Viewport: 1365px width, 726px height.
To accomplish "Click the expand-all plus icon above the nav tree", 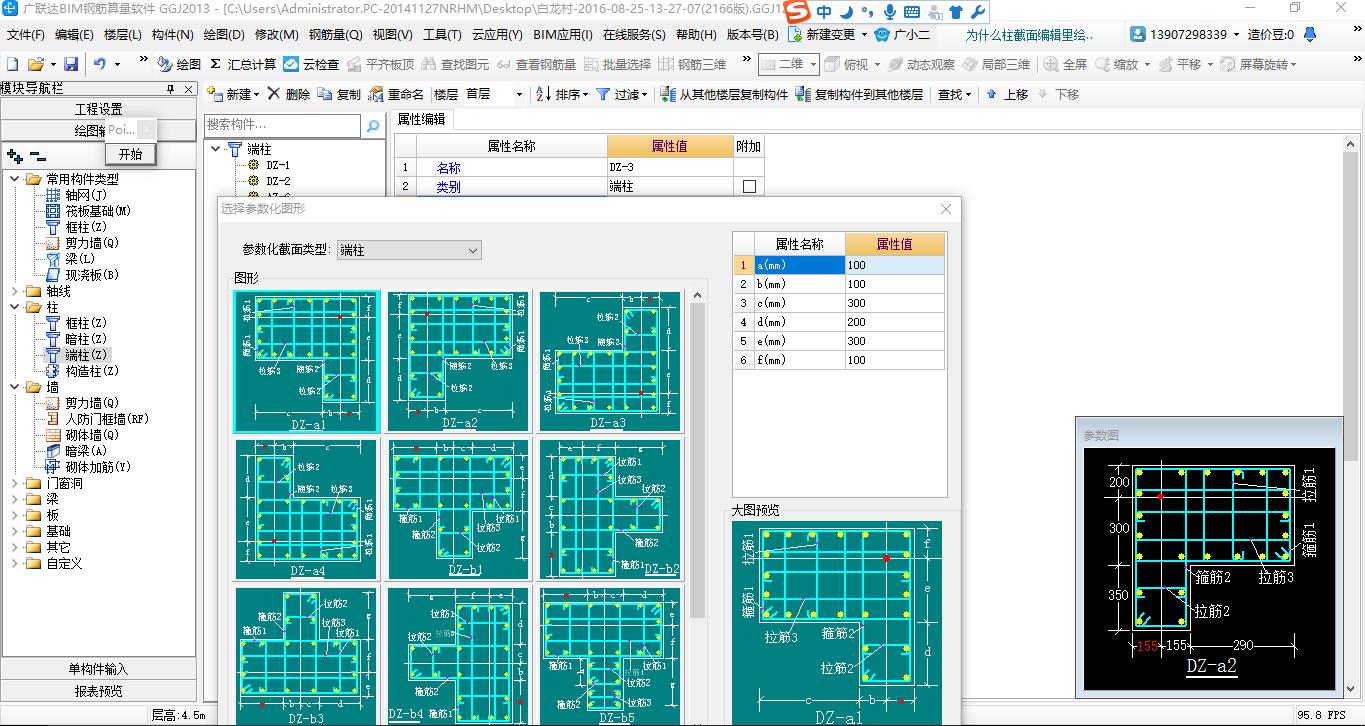I will (x=14, y=156).
